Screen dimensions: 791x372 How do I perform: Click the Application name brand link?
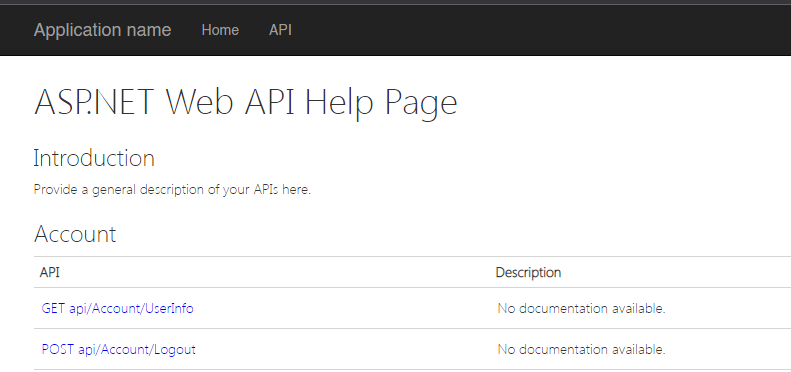coord(102,30)
